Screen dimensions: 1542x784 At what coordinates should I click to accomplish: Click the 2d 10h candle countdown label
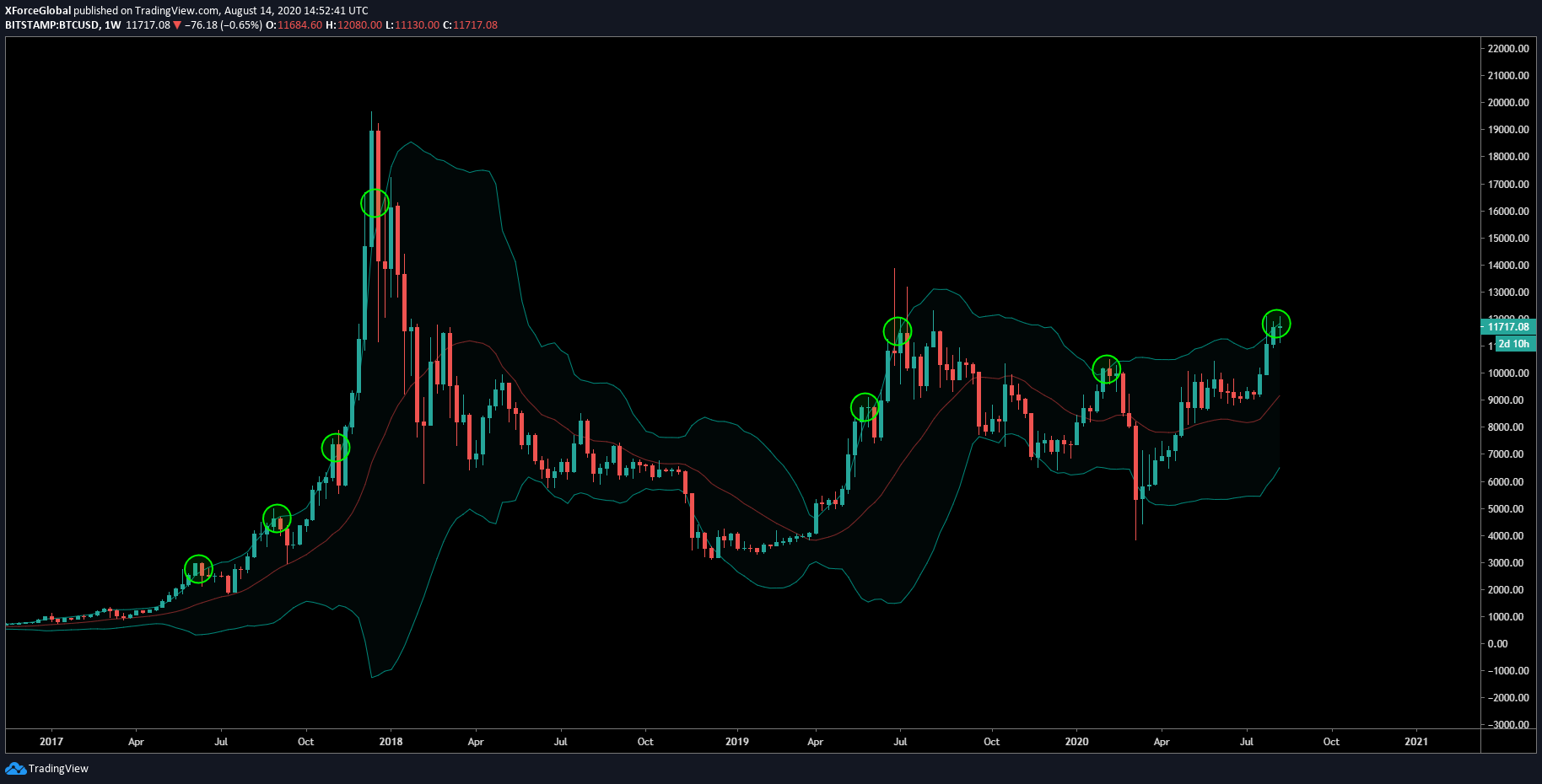click(x=1514, y=343)
